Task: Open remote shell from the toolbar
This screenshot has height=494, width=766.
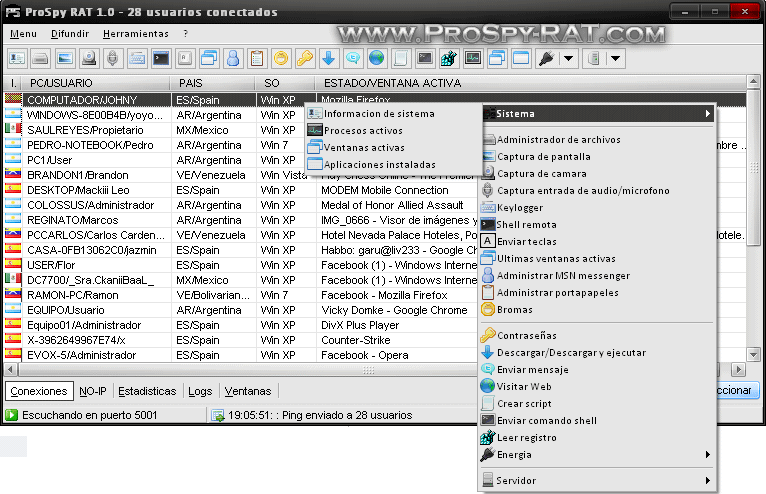Action: tap(161, 59)
